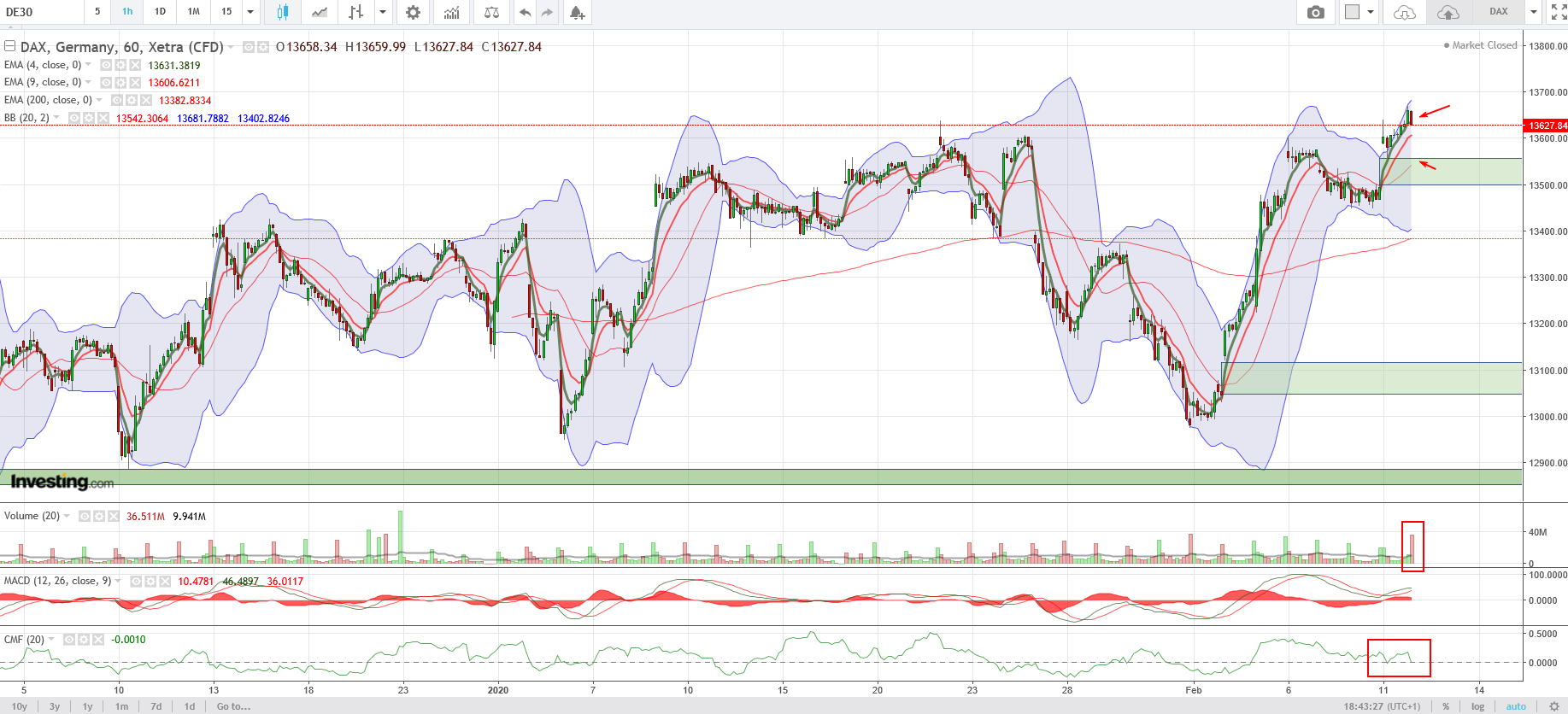The width and height of the screenshot is (1568, 714).
Task: Open more time intervals dropdown
Action: click(250, 12)
